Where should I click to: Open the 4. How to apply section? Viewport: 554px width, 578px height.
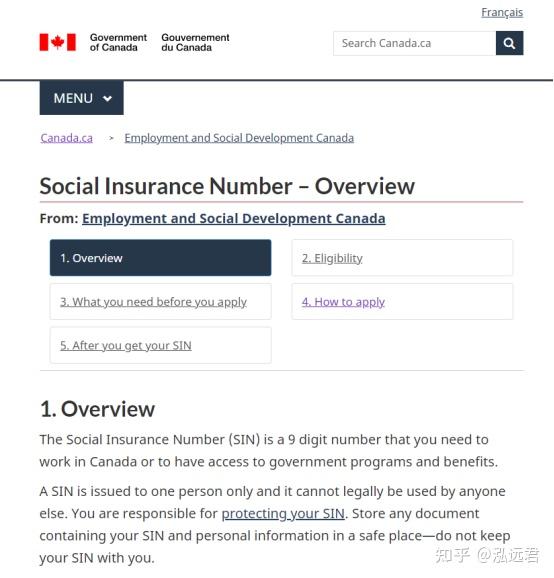tap(402, 302)
